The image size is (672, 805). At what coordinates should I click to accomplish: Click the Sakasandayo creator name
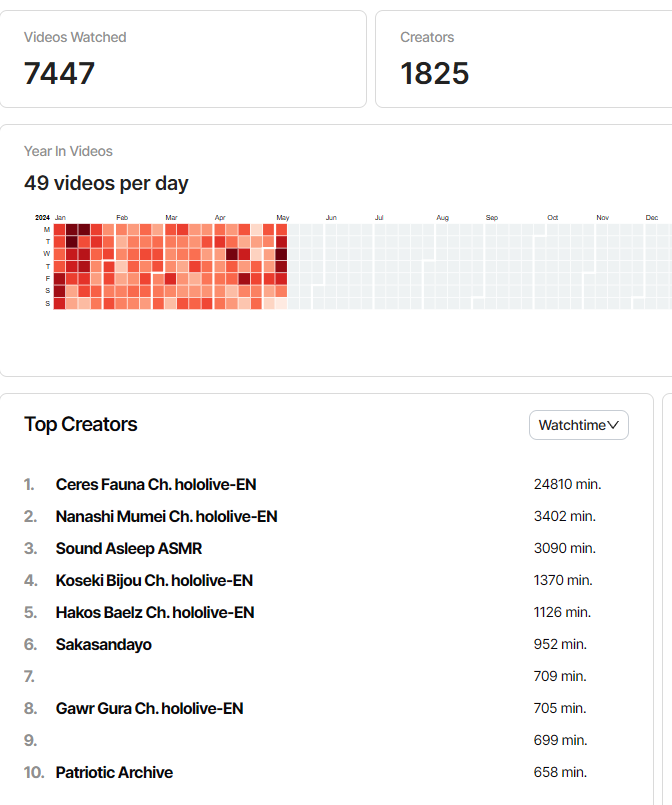pyautogui.click(x=104, y=644)
